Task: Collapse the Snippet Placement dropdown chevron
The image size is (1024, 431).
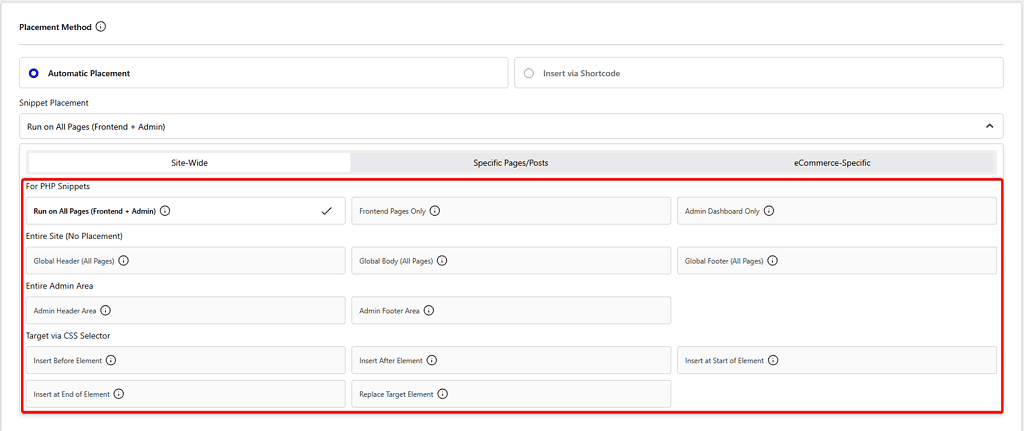Action: pos(989,126)
